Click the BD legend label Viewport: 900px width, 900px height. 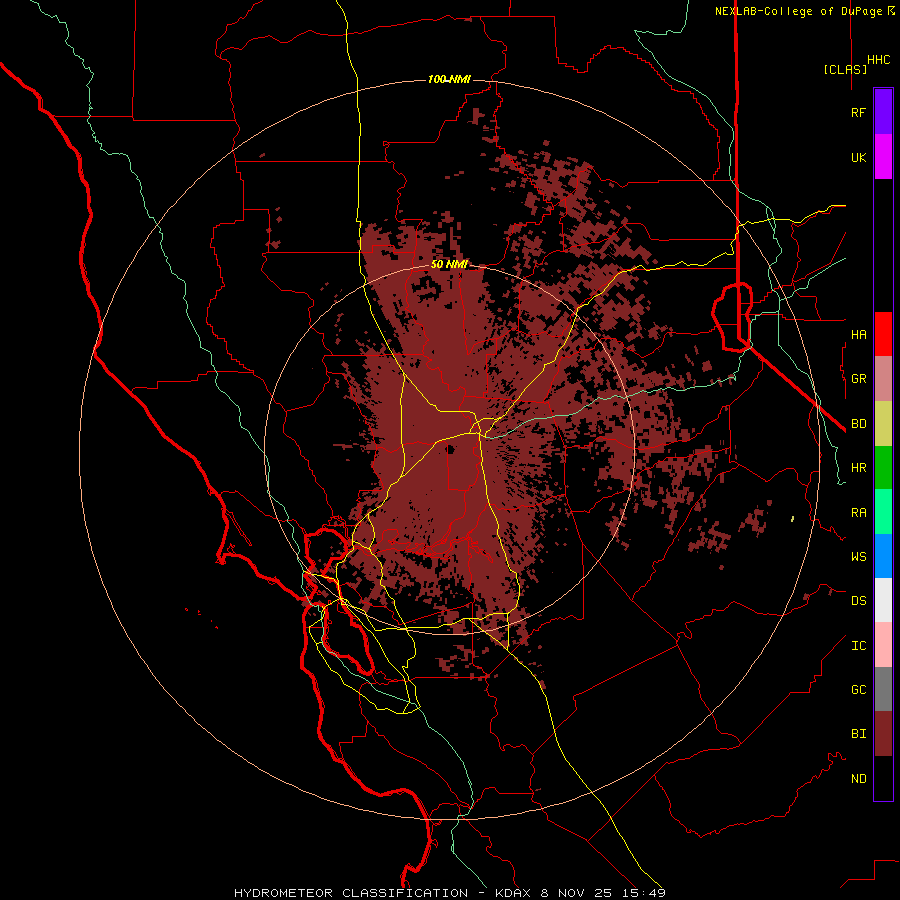pos(858,424)
